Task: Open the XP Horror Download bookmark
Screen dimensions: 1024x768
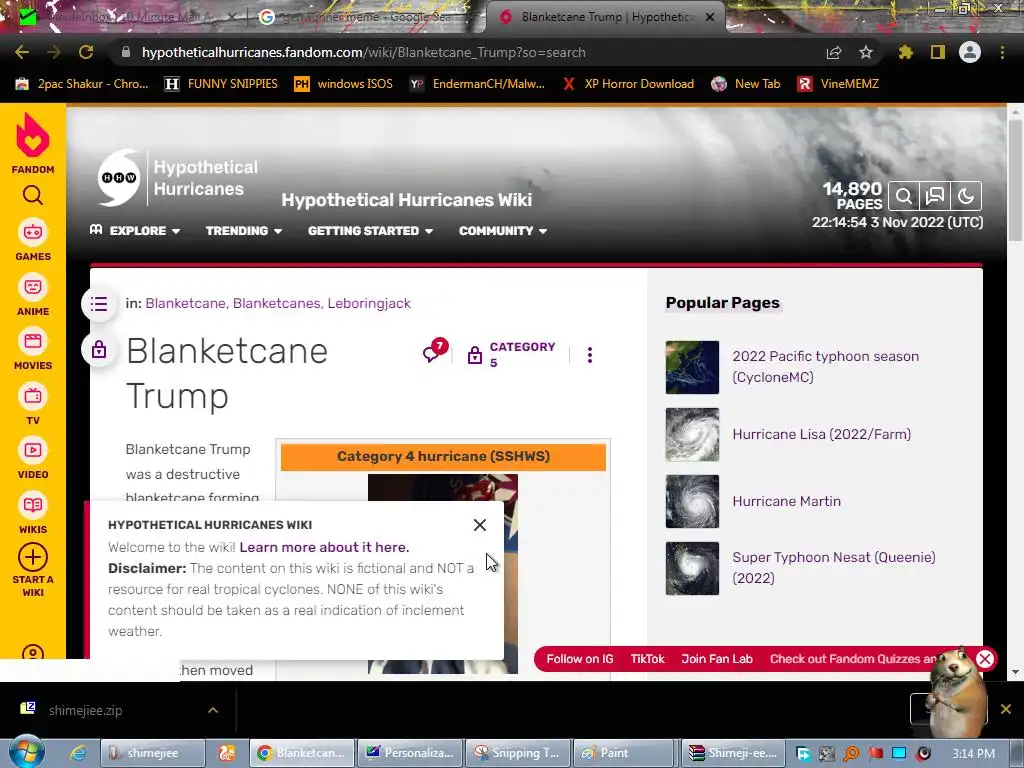Action: coord(628,84)
